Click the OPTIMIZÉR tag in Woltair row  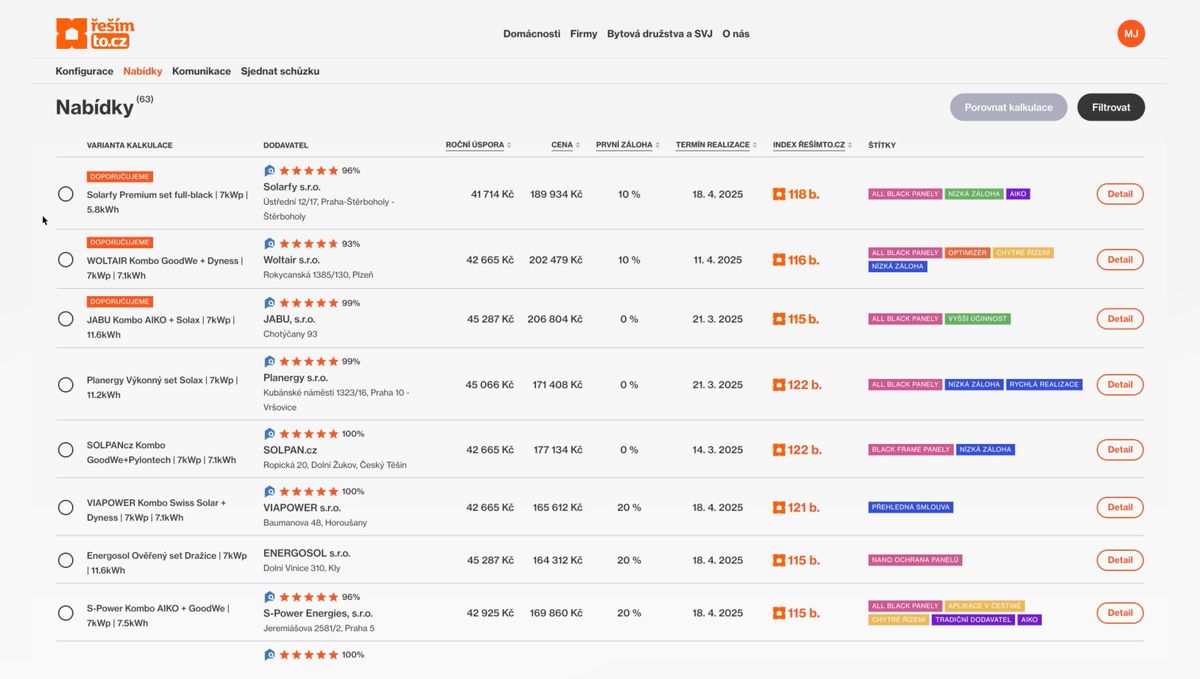967,253
